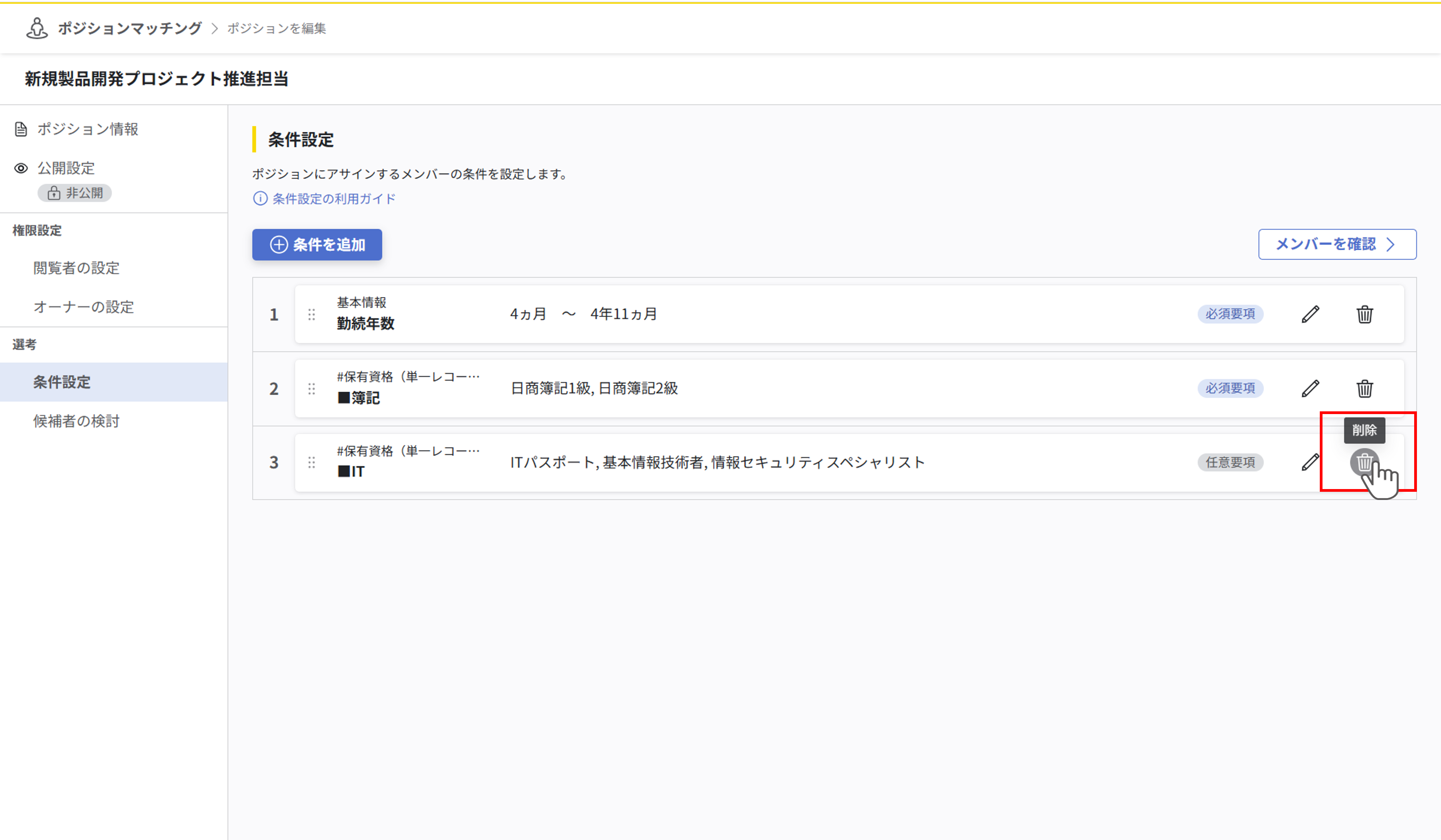Click the value 日商簿記1級, 日商簿記2級
The image size is (1441, 840).
coord(594,389)
